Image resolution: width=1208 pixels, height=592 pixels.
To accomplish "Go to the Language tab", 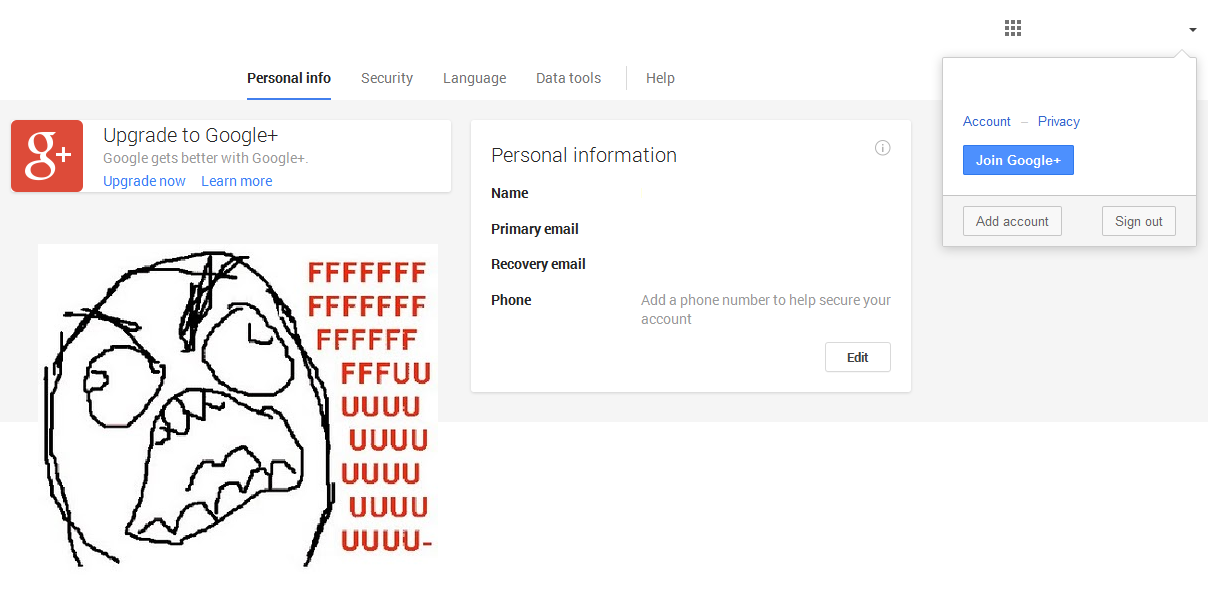I will tap(474, 78).
